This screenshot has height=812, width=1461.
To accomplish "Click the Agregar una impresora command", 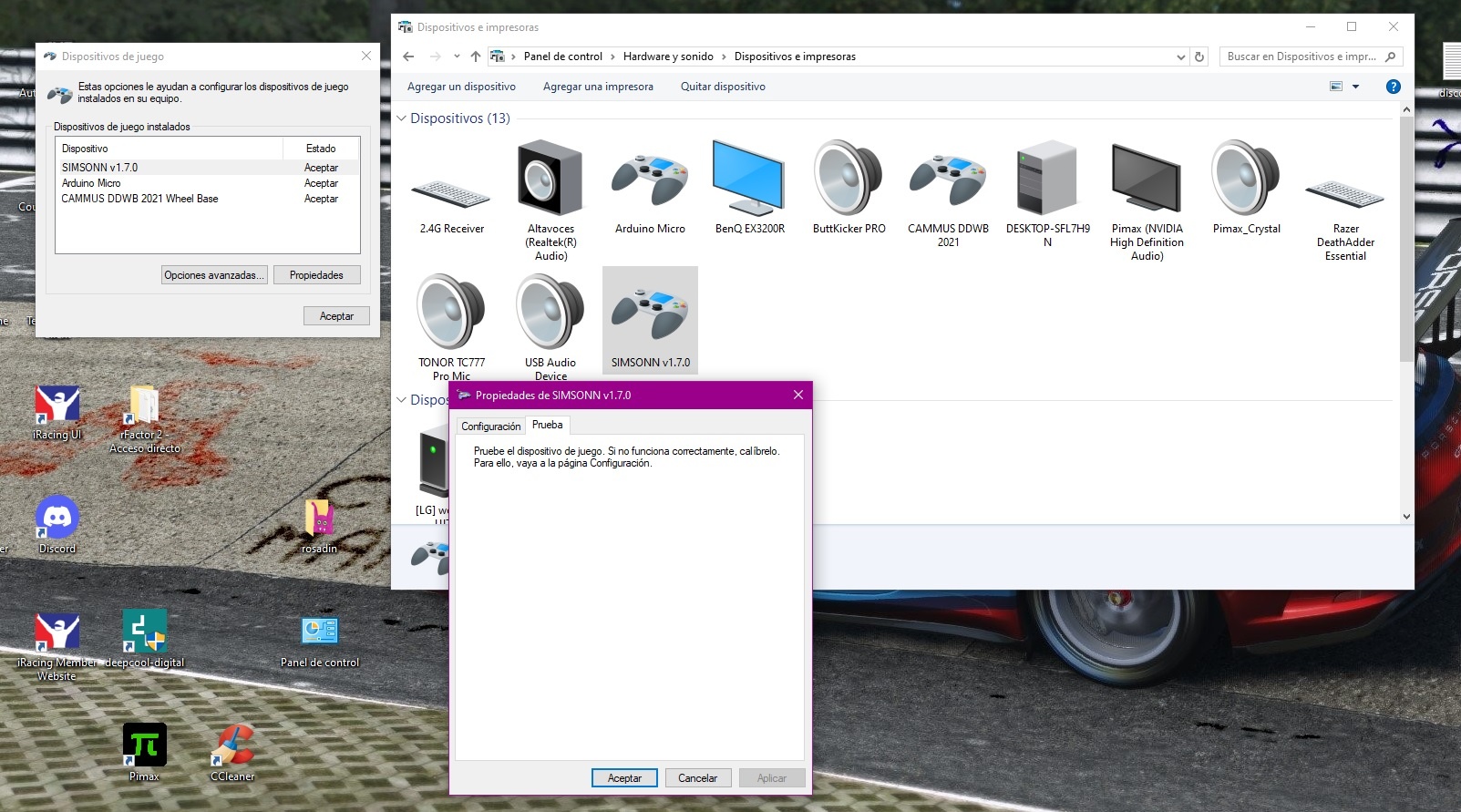I will 598,87.
